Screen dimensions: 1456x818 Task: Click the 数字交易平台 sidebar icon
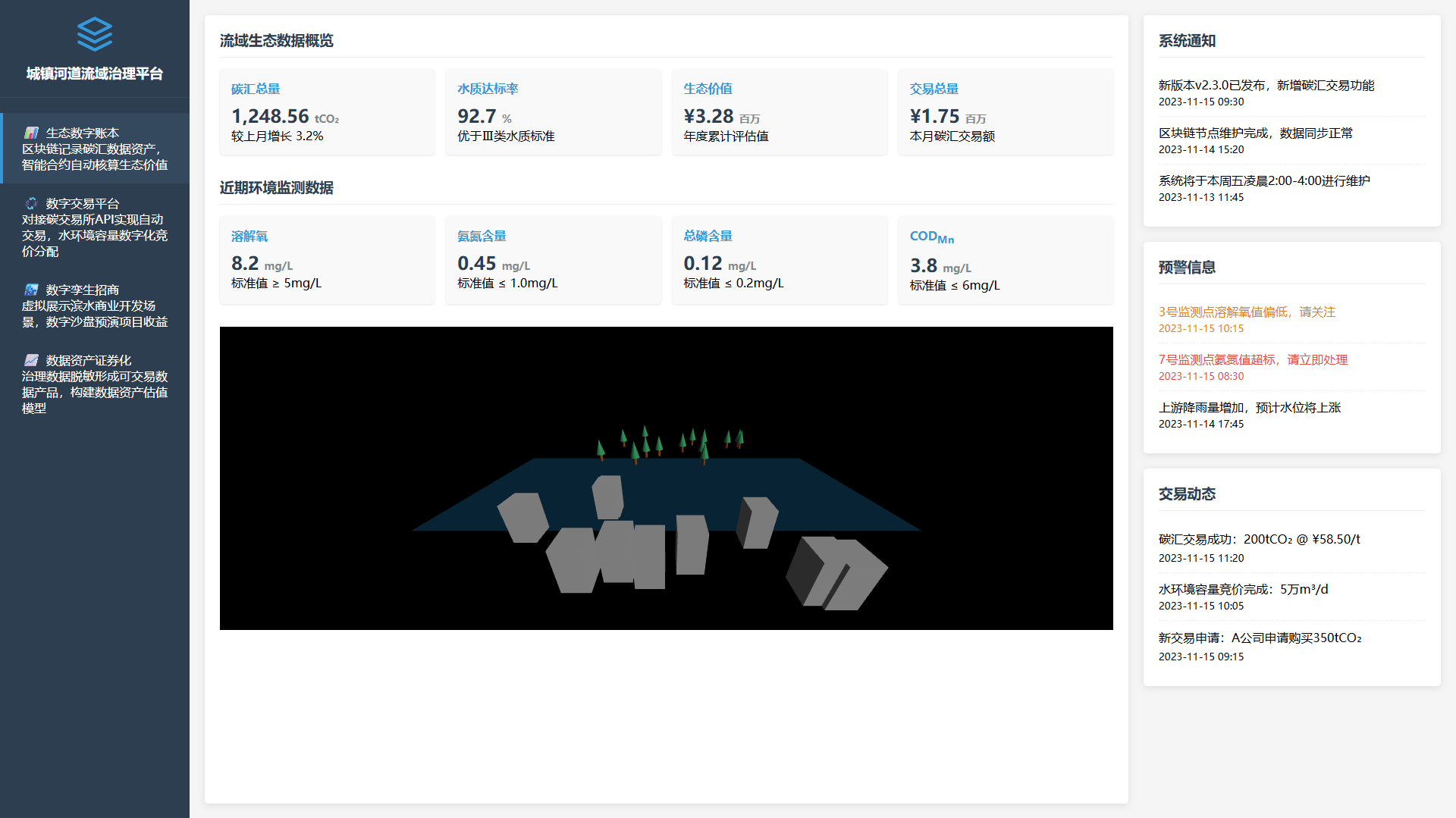(x=31, y=203)
